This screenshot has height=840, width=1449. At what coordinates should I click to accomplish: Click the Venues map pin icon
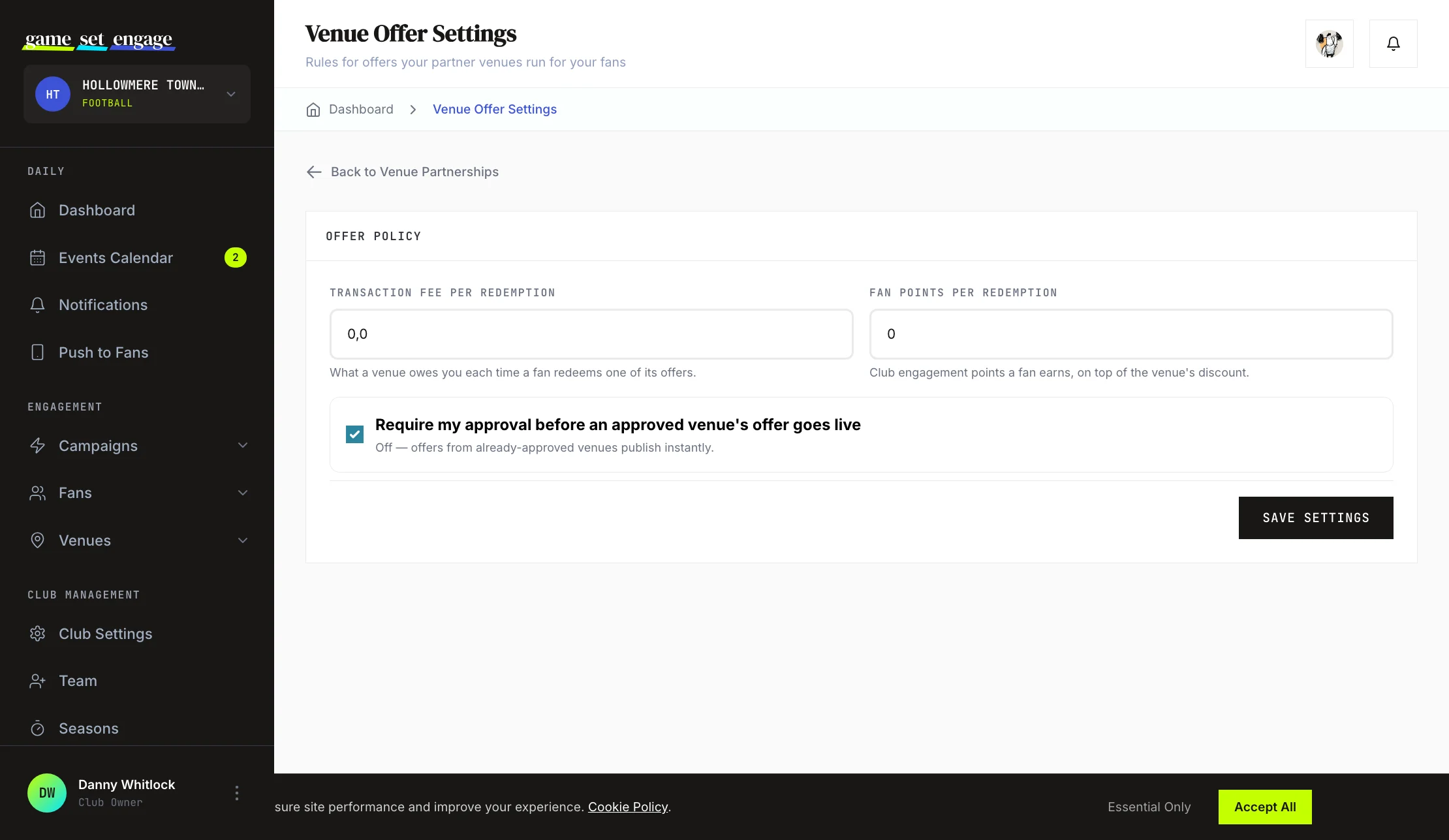point(38,540)
